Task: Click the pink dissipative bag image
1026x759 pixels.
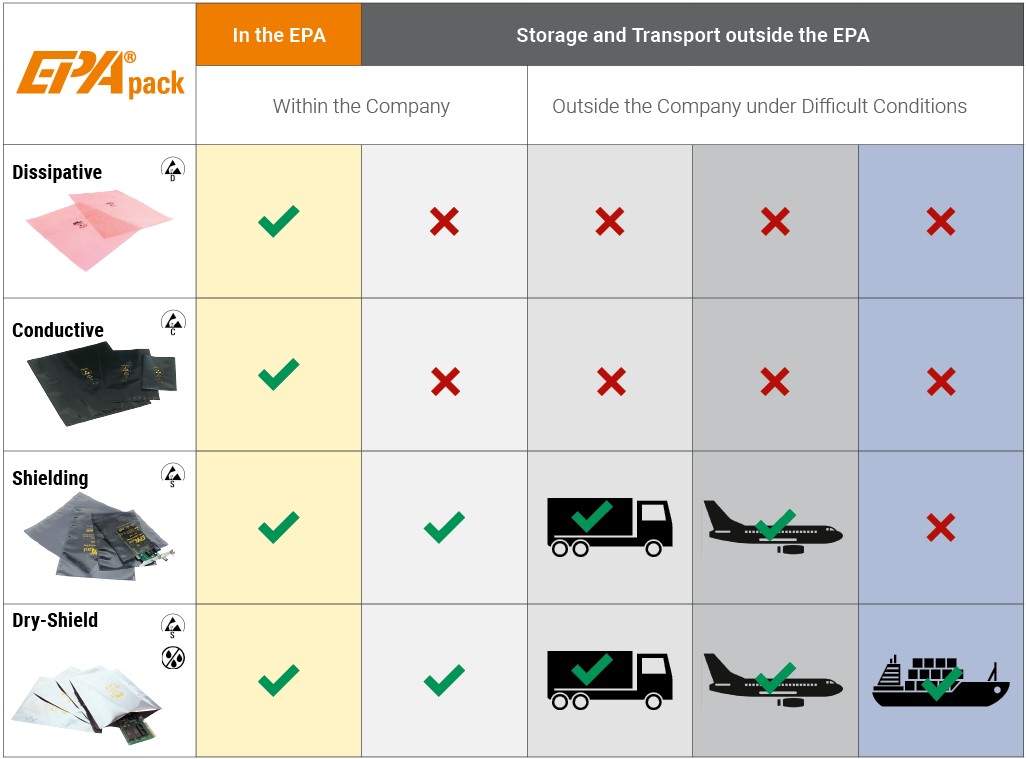Action: pos(99,229)
